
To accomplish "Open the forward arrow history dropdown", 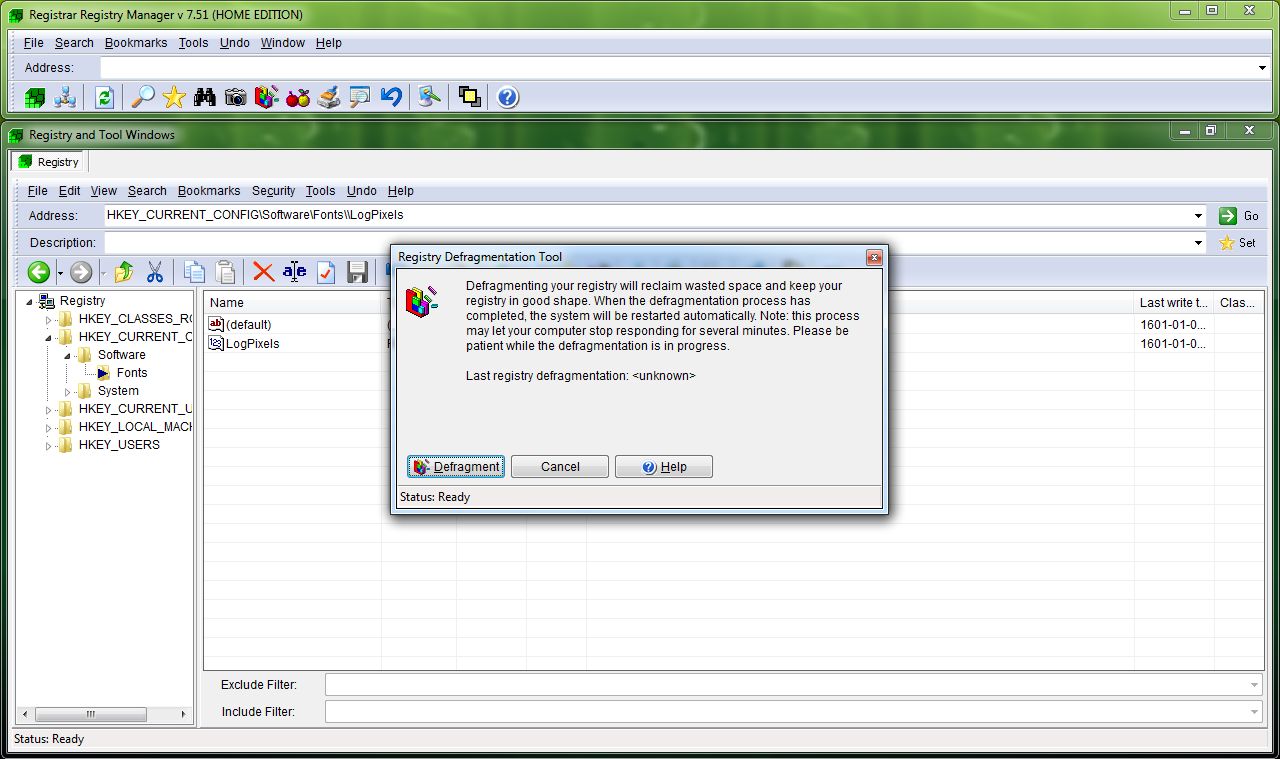I will pos(102,273).
